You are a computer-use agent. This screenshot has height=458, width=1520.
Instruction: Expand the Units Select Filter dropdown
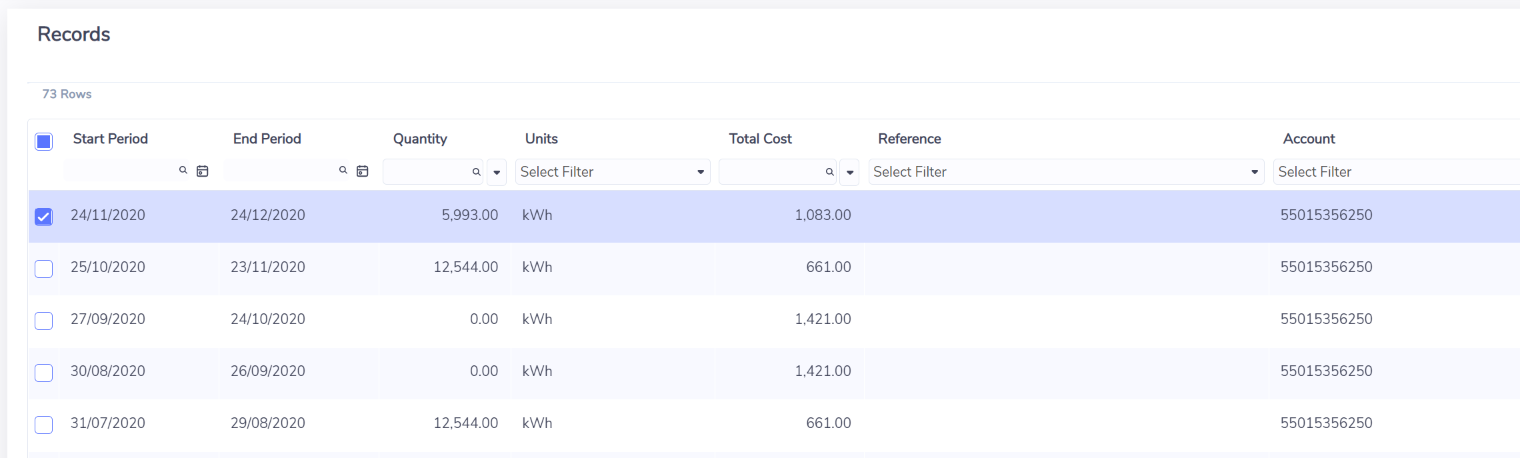point(613,172)
